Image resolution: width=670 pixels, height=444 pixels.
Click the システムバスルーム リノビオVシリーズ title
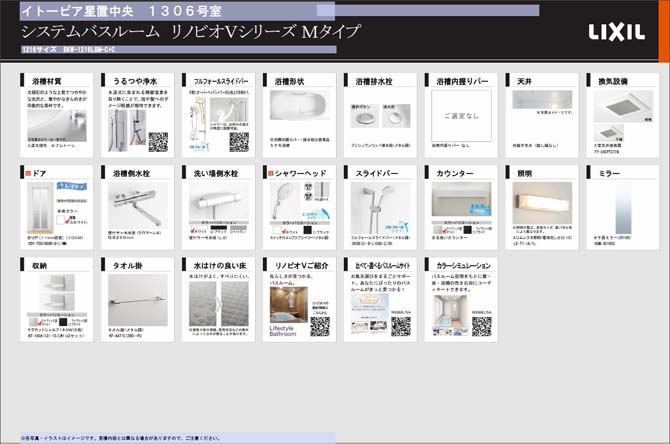(x=191, y=32)
